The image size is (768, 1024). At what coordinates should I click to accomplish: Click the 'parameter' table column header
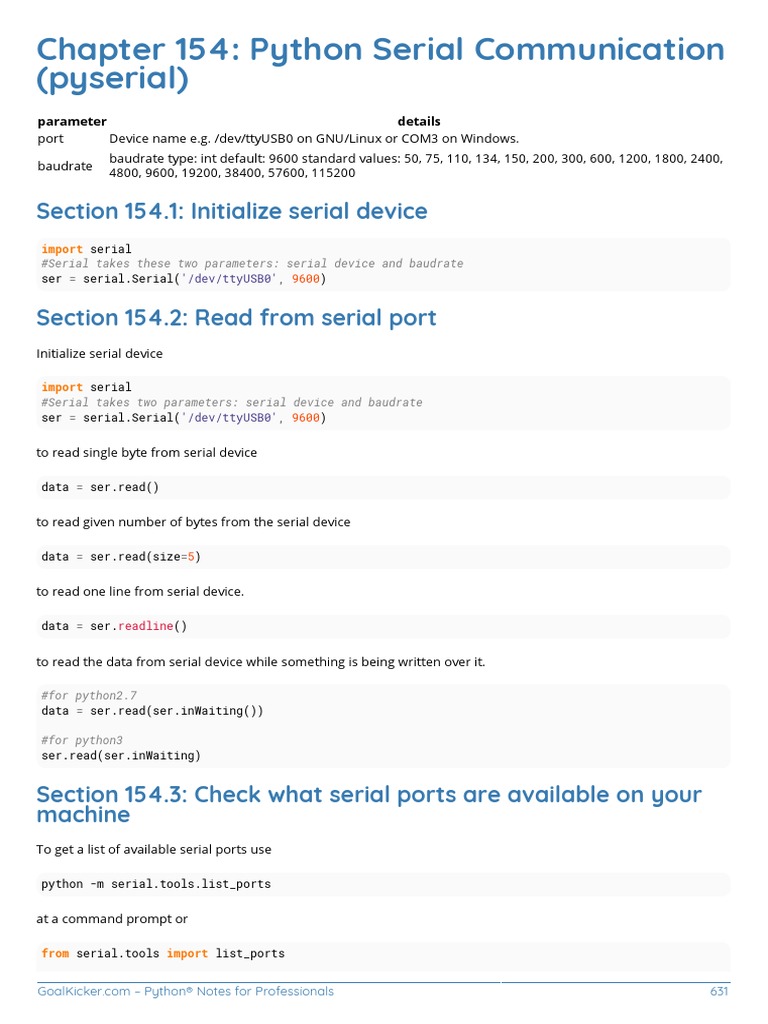(72, 121)
